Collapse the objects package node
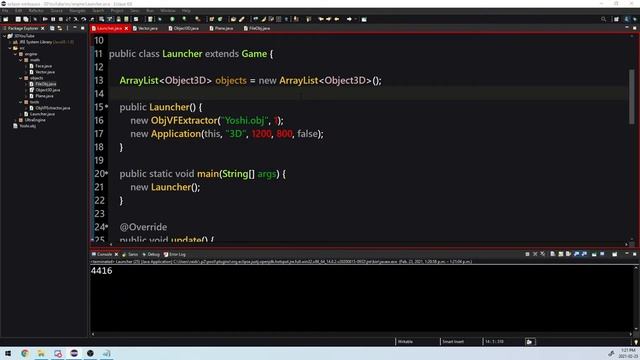Image resolution: width=640 pixels, height=360 pixels. (x=20, y=78)
